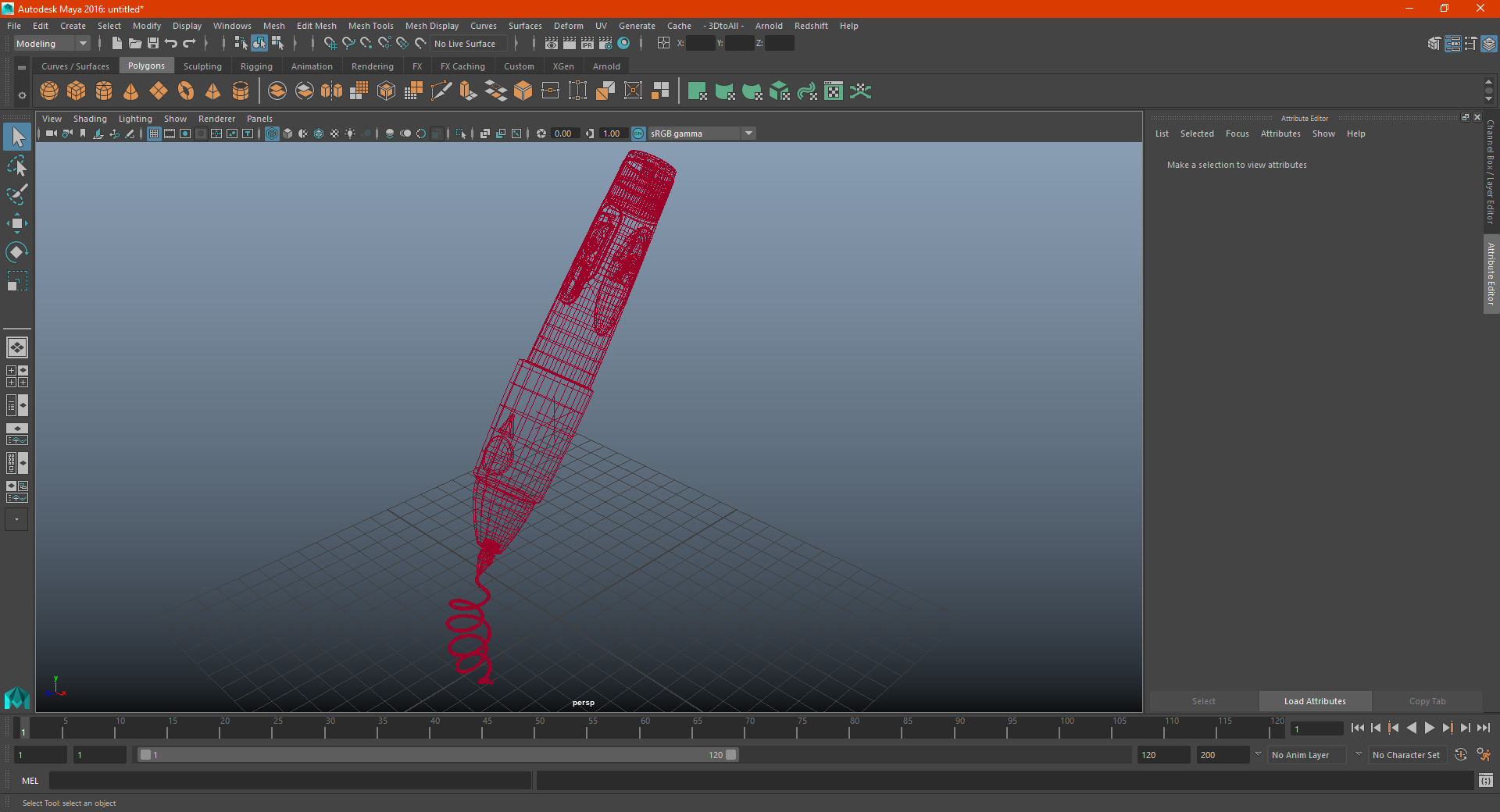Toggle select by component type mode
This screenshot has width=1500, height=812.
click(x=277, y=44)
